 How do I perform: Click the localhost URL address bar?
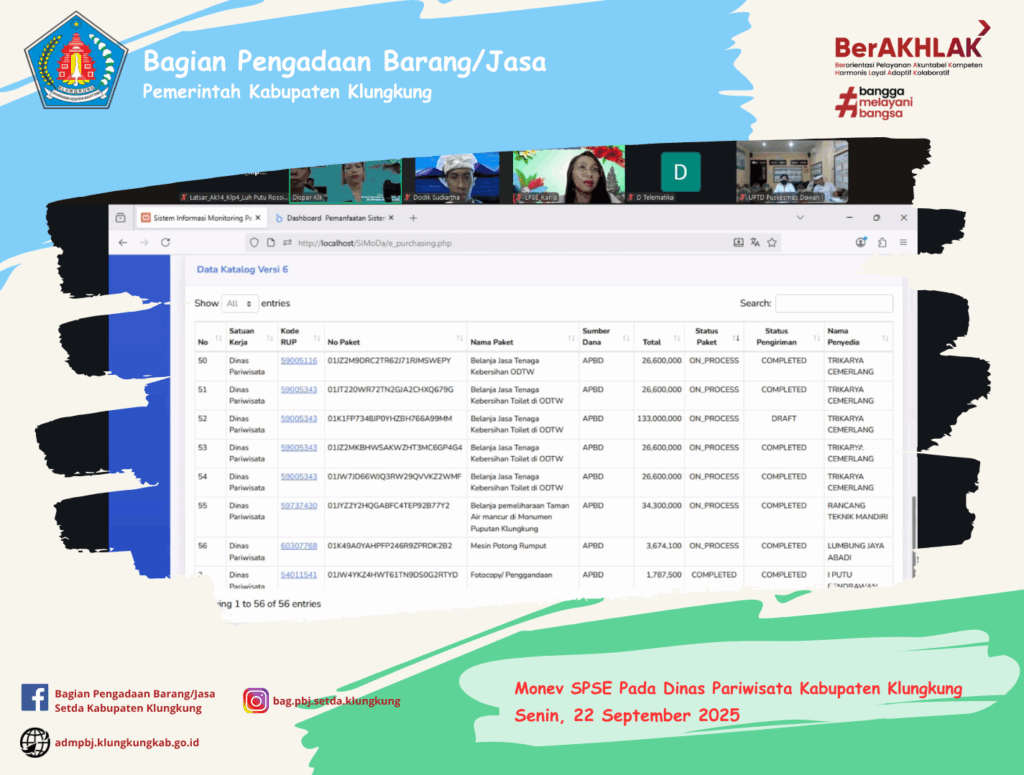tap(500, 242)
